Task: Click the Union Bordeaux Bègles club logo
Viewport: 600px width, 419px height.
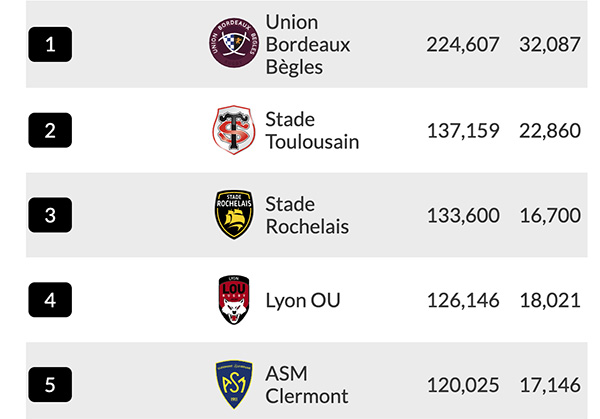Action: pos(234,42)
